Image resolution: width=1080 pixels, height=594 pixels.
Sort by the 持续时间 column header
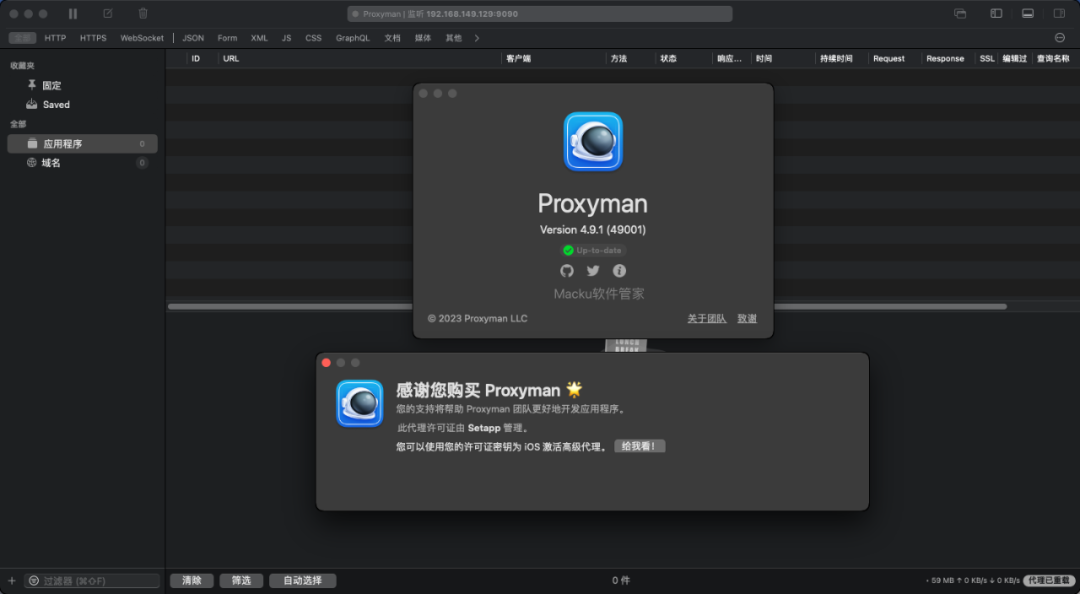click(836, 59)
